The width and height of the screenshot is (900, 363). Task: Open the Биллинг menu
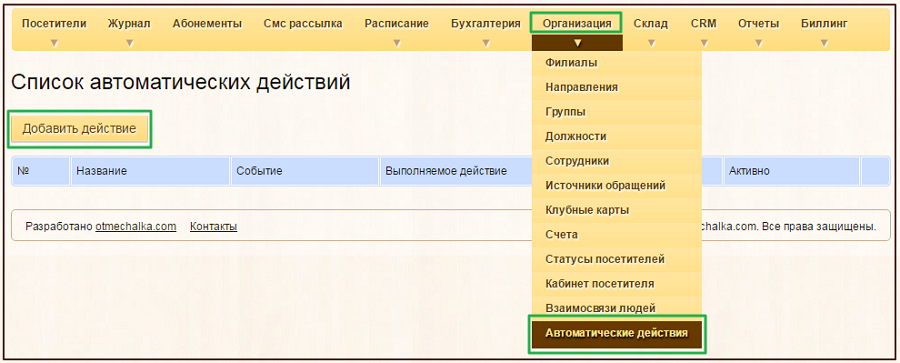[x=824, y=24]
